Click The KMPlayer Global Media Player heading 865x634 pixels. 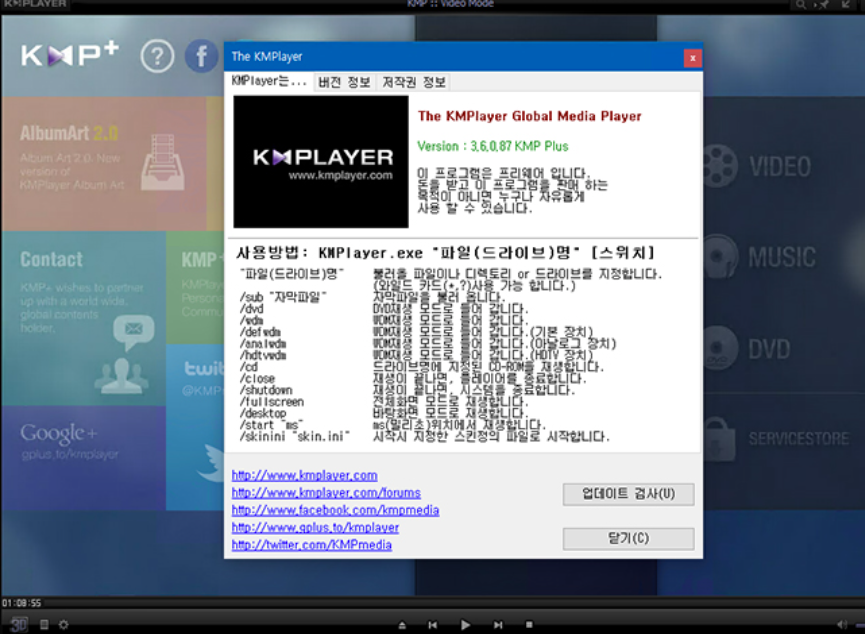[530, 116]
